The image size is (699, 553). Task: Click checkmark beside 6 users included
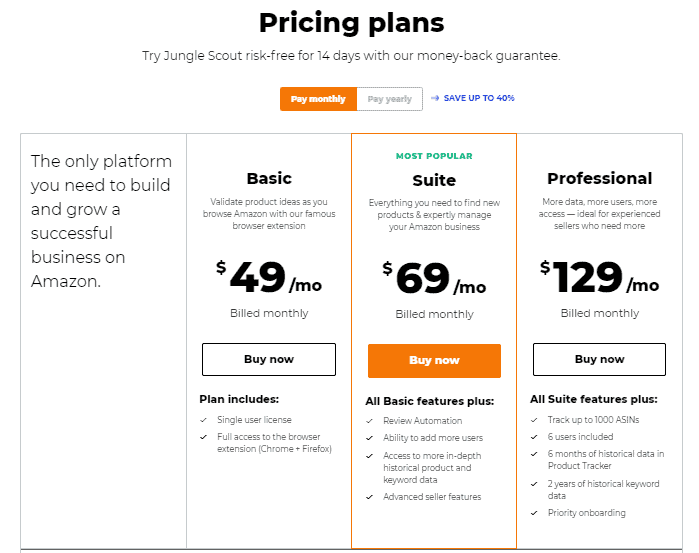coord(534,437)
